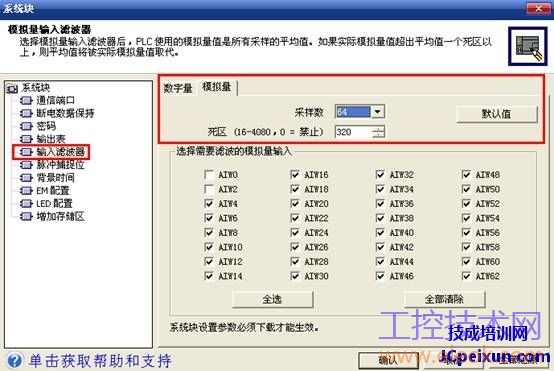Screen dimensions: 554x371
Task: Click the icon beside 通信端口
Action: [x=26, y=101]
